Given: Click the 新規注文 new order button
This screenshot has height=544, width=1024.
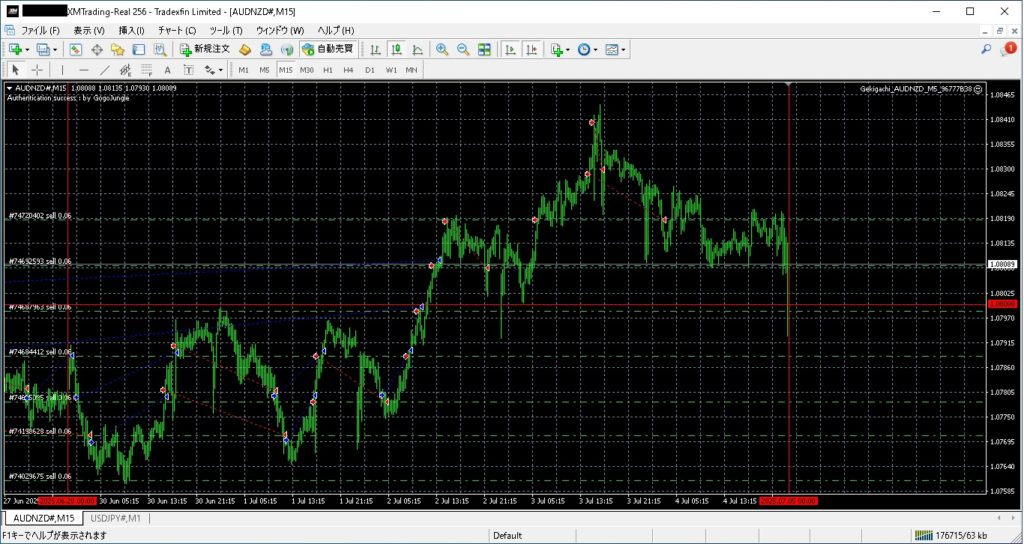Looking at the screenshot, I should (x=205, y=49).
